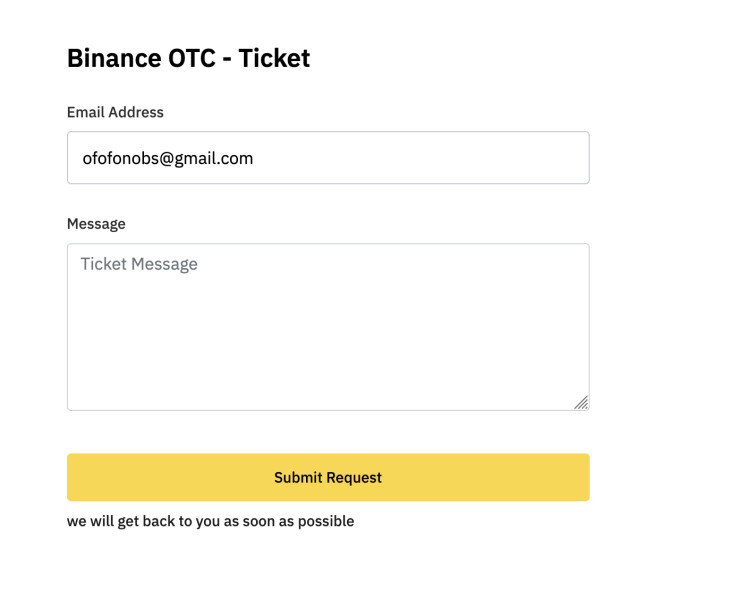Focus the Ticket Message text area

tap(328, 326)
